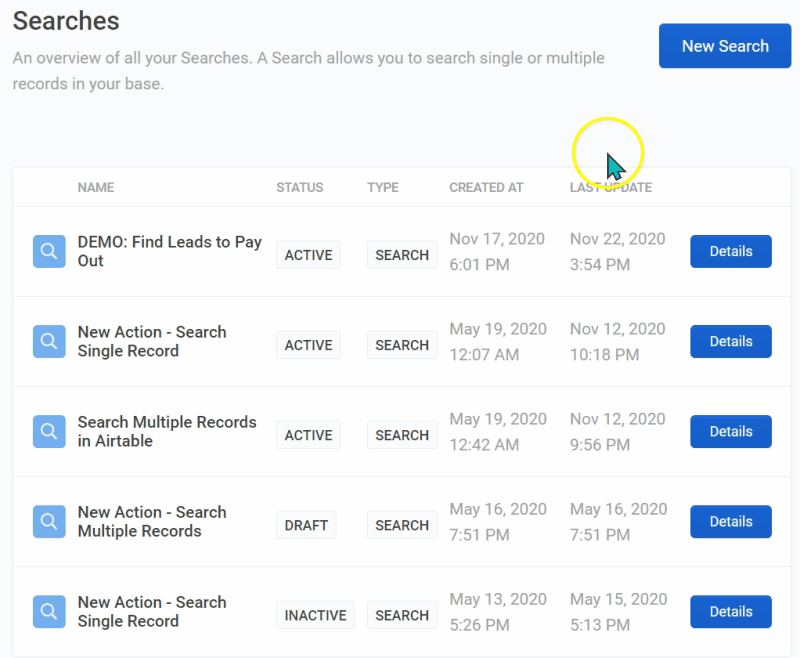Viewport: 800px width, 658px height.
Task: Click the LAST UPDATE column header
Action: coord(610,187)
